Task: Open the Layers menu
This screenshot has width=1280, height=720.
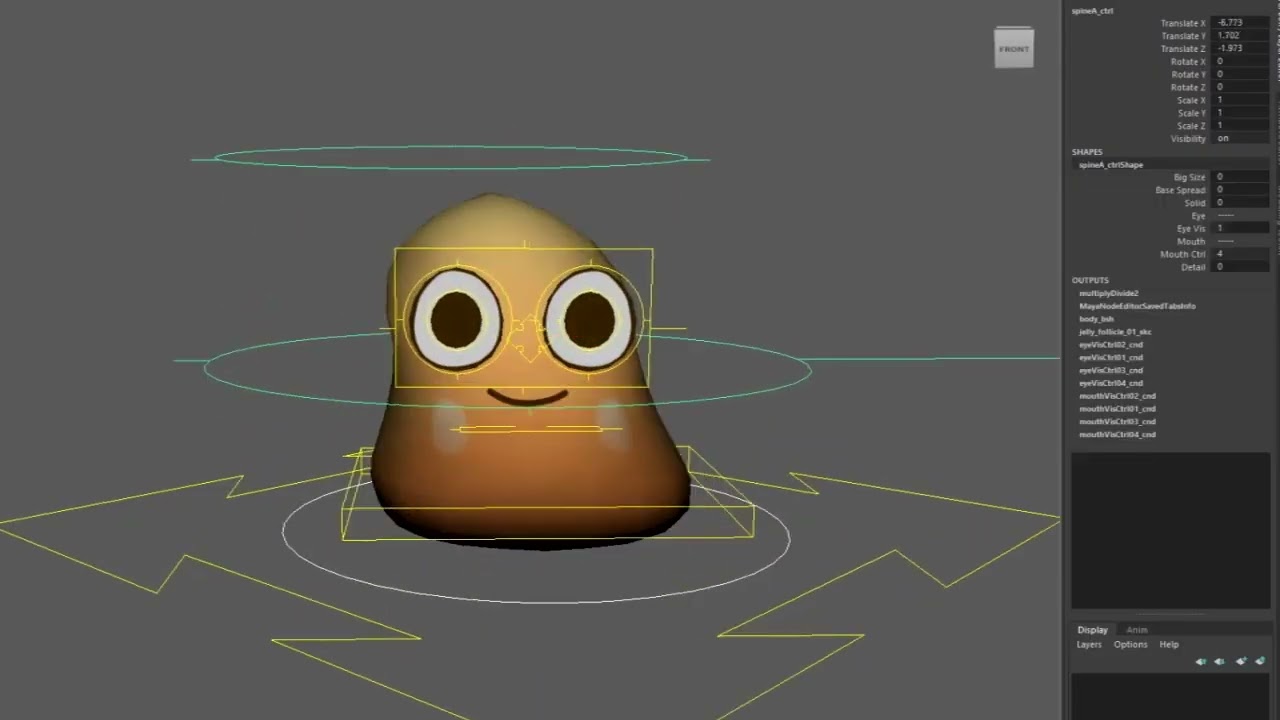Action: [x=1089, y=645]
